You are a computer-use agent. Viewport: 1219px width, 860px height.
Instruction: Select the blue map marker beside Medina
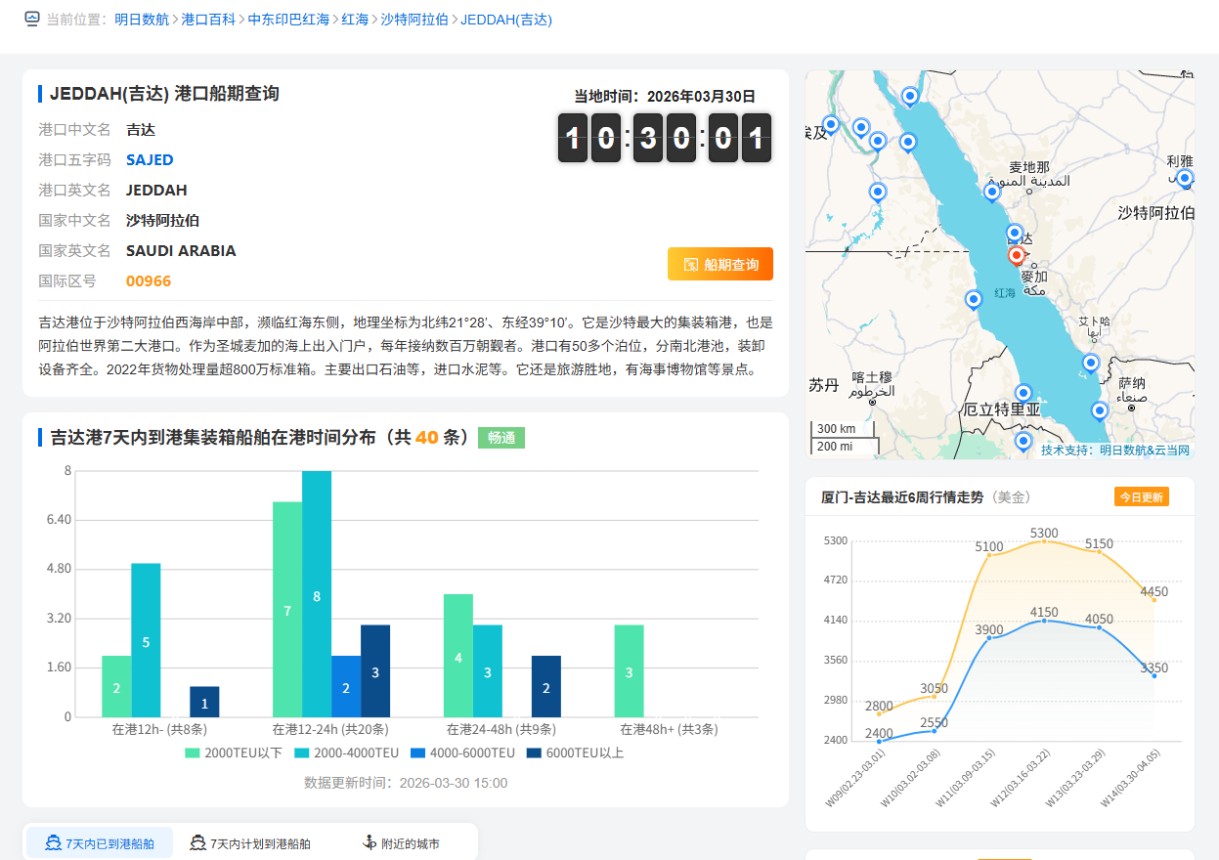[992, 191]
